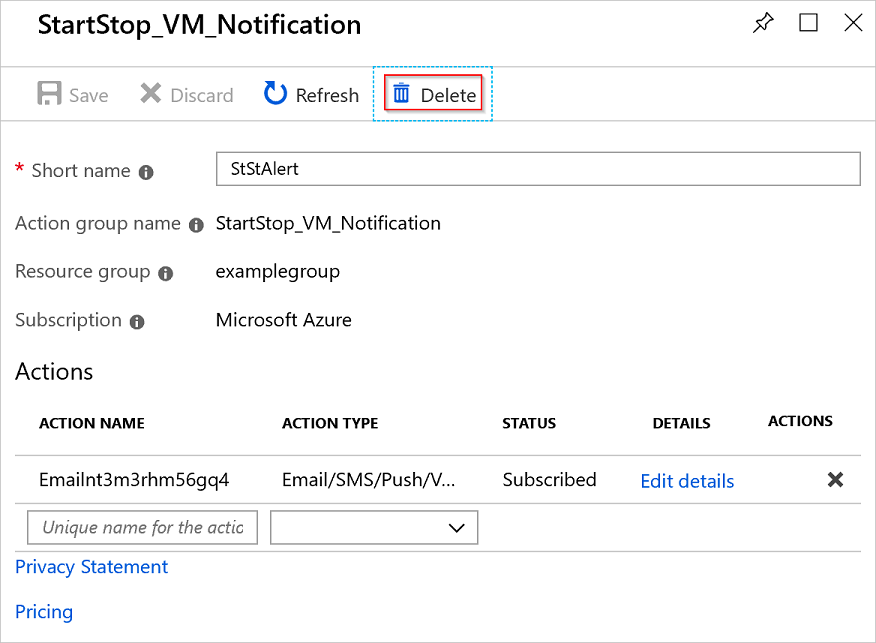Click the Save floppy disk icon
Screen dimensions: 876x643
point(49,95)
